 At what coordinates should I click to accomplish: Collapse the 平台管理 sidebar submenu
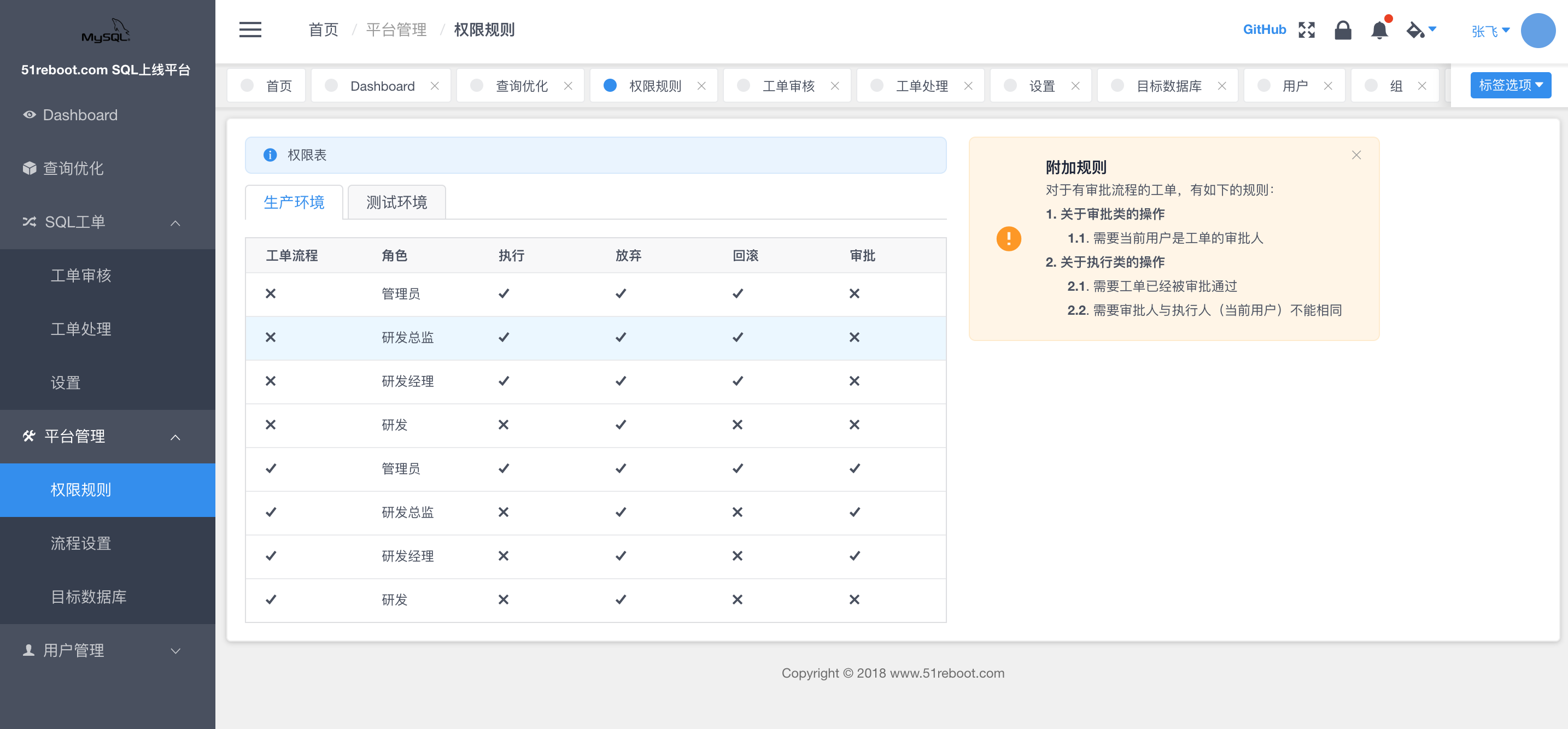[175, 437]
